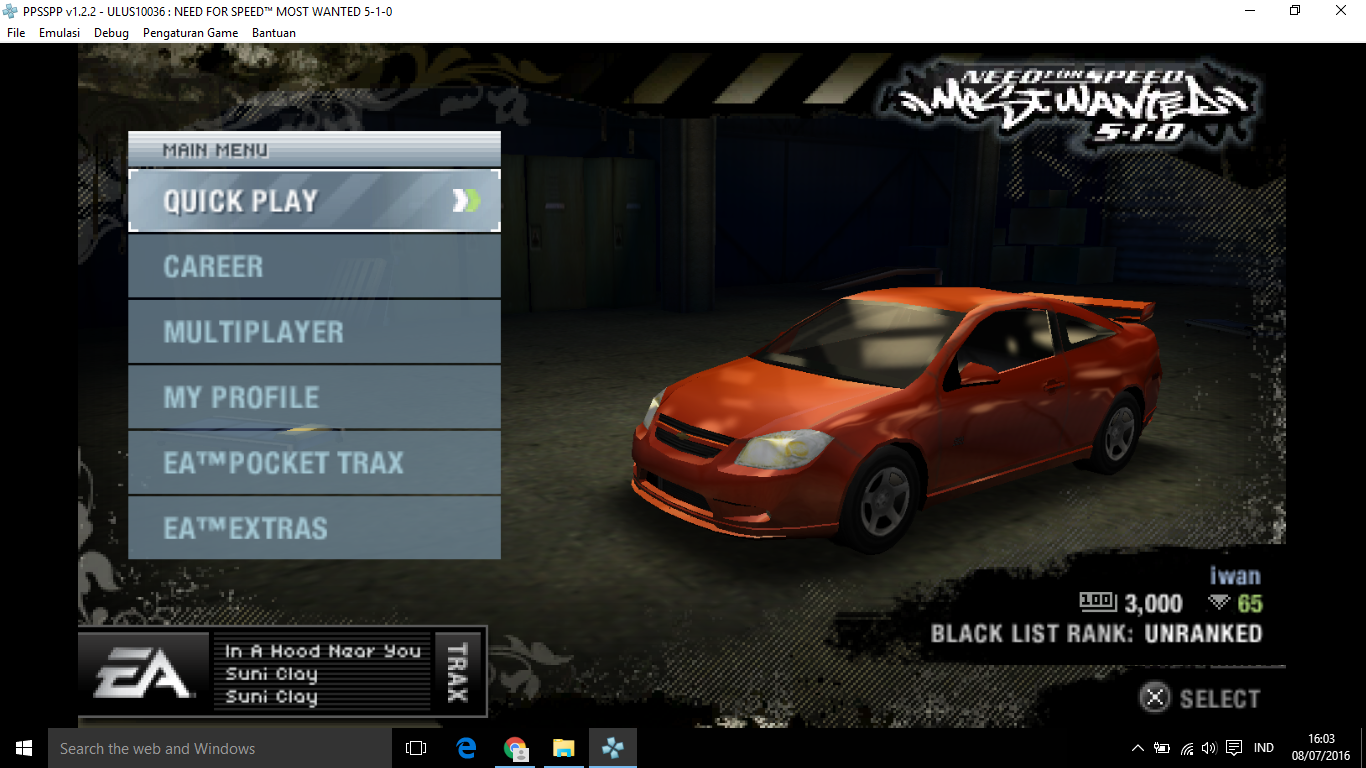Click the Search the web and Windows box
Screen dimensions: 1366x768
click(220, 748)
